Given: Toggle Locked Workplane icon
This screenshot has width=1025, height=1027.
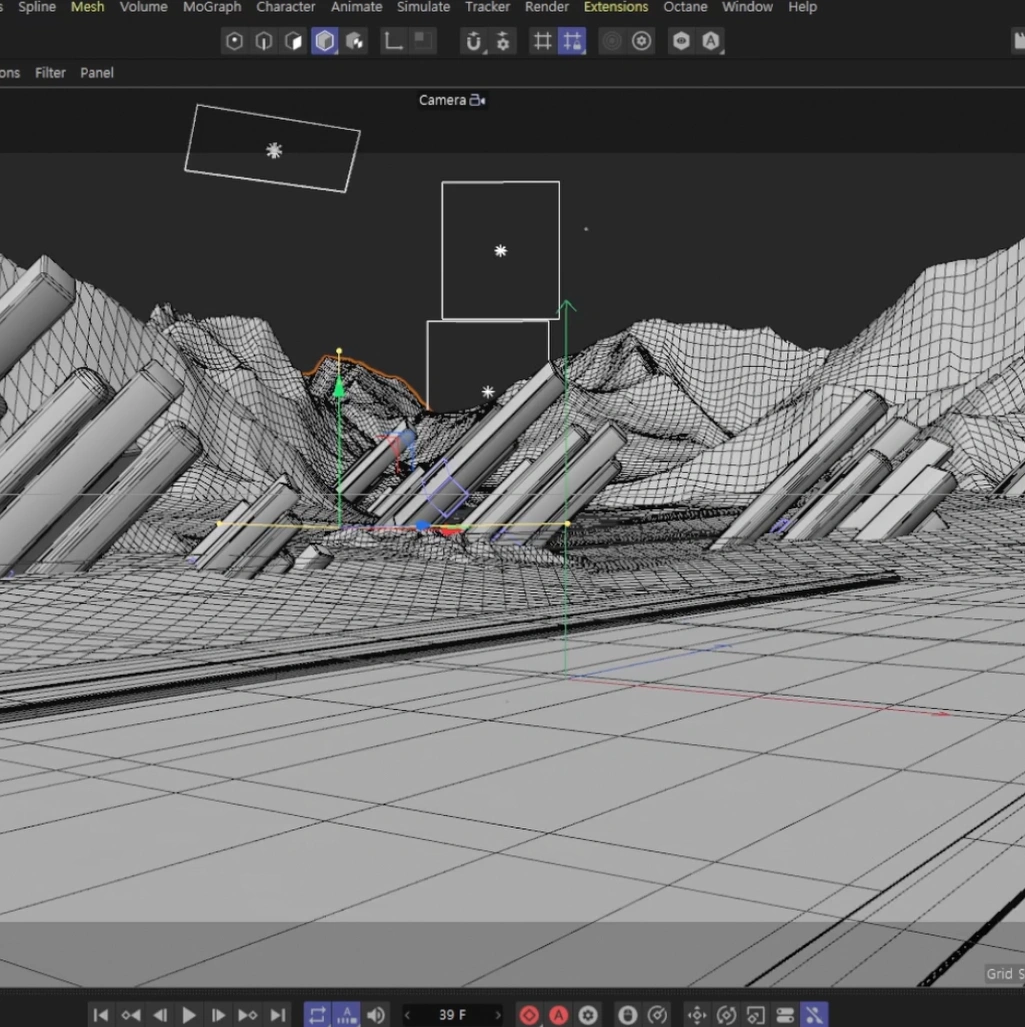Looking at the screenshot, I should coord(572,41).
